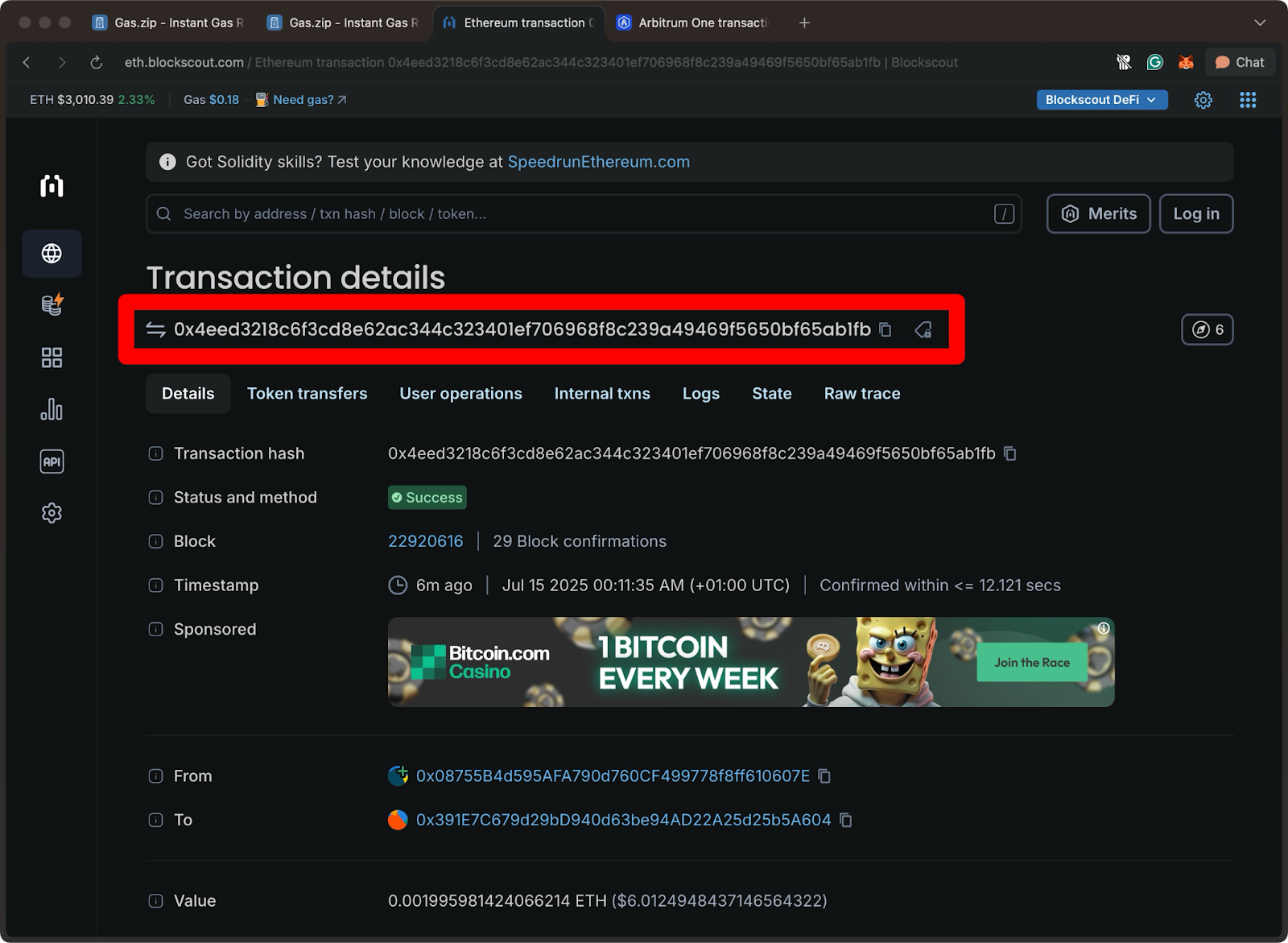Show info for Sponsored field
The height and width of the screenshot is (943, 1288).
[x=156, y=629]
